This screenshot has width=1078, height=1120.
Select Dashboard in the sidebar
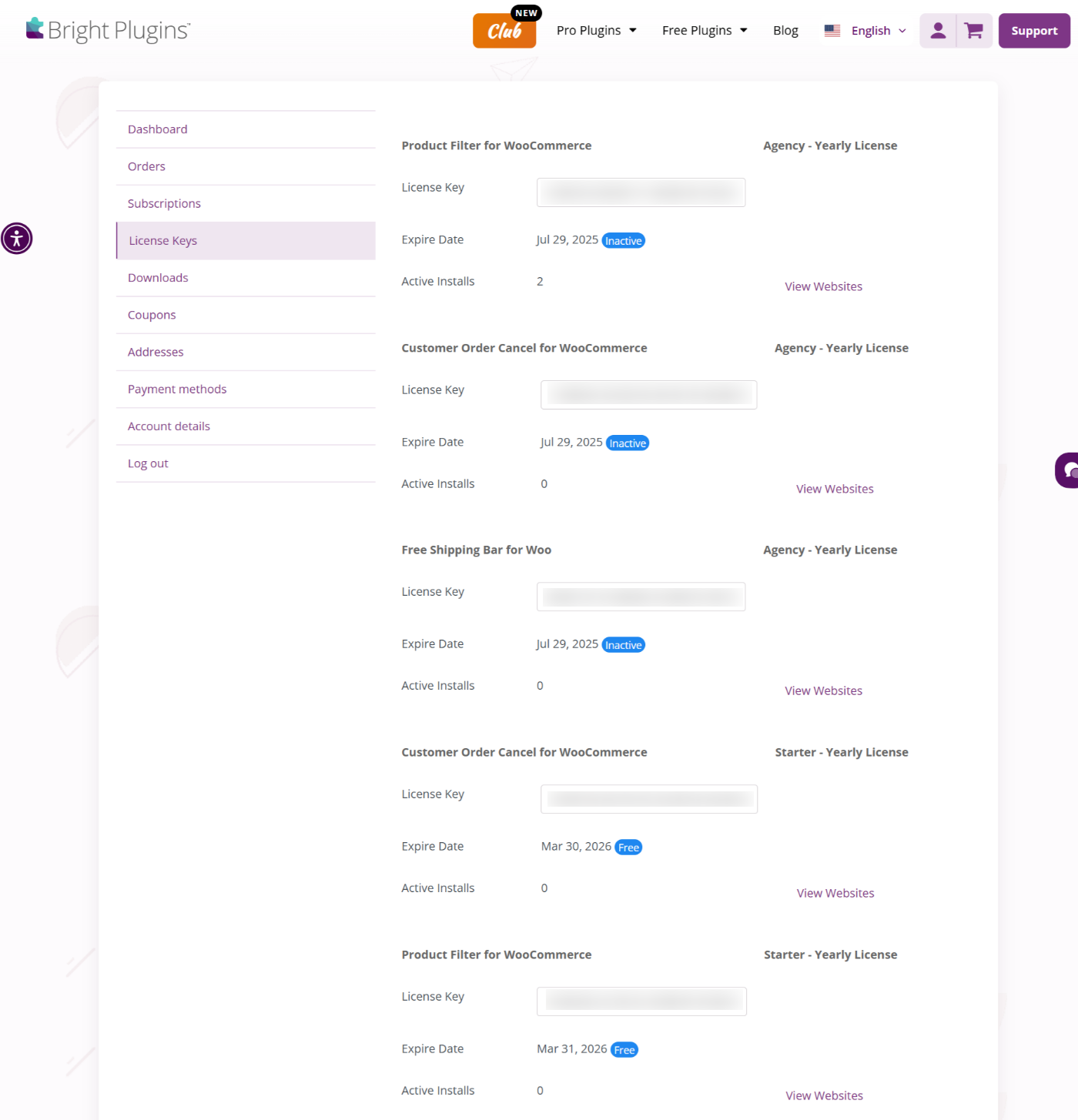157,129
